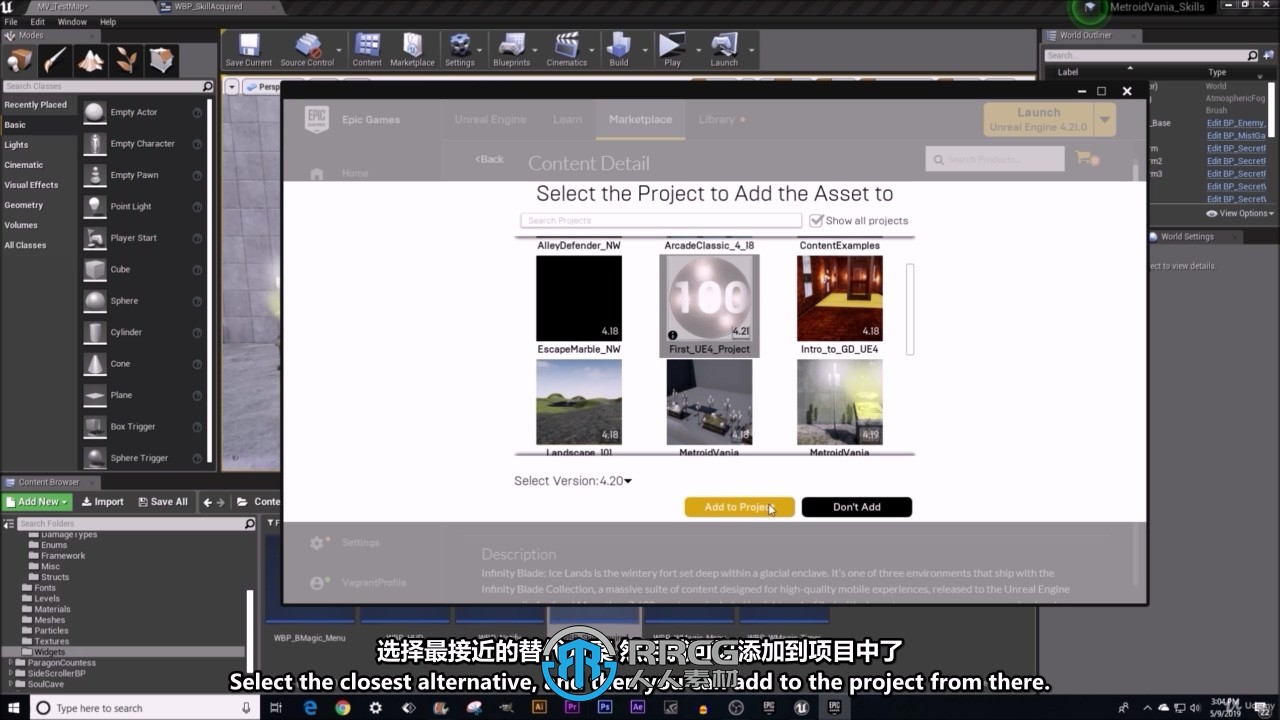Viewport: 1280px width, 720px height.
Task: Click Save Current in the Unreal toolbar
Action: coord(248,50)
